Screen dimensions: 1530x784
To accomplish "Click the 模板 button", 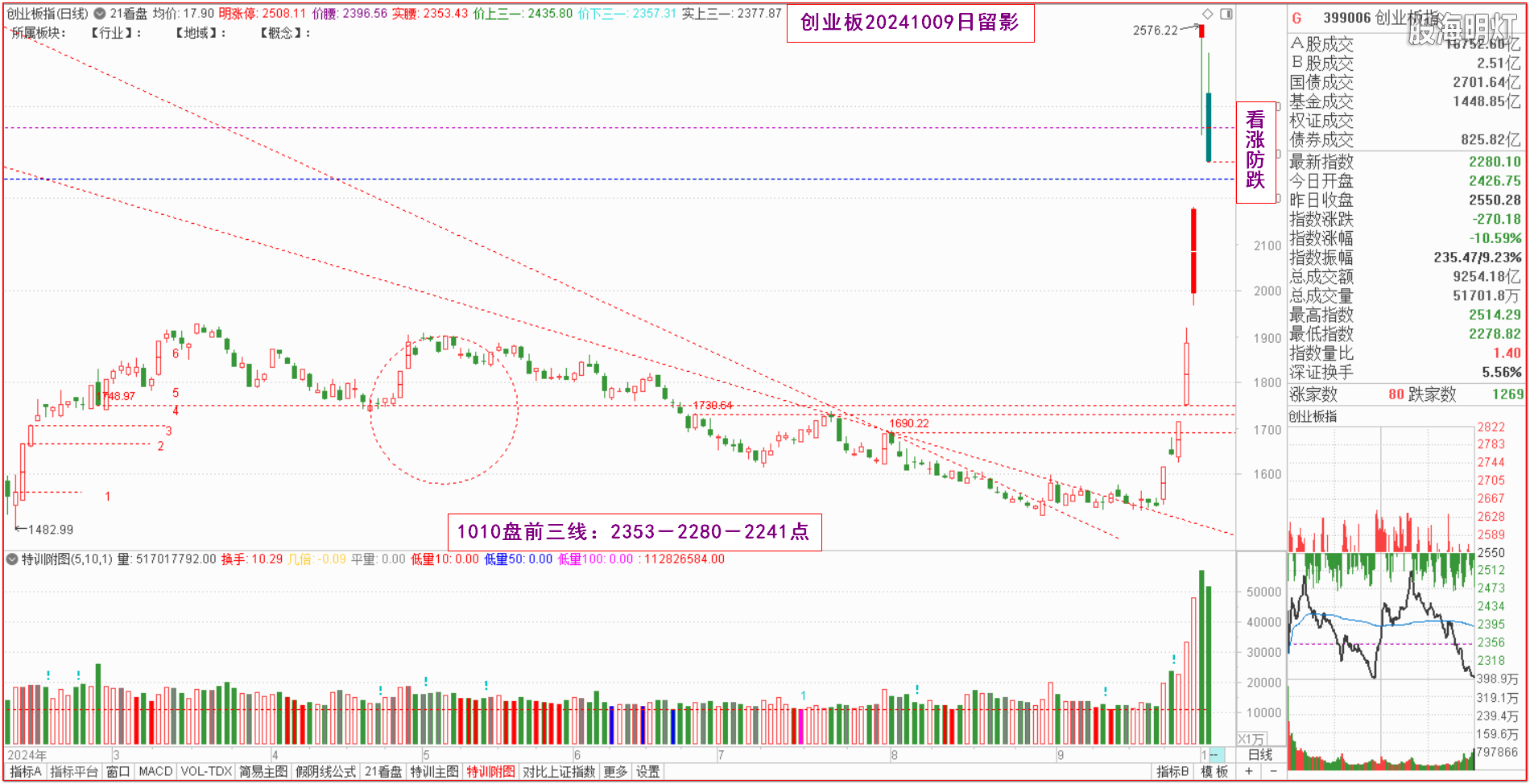I will point(1214,771).
